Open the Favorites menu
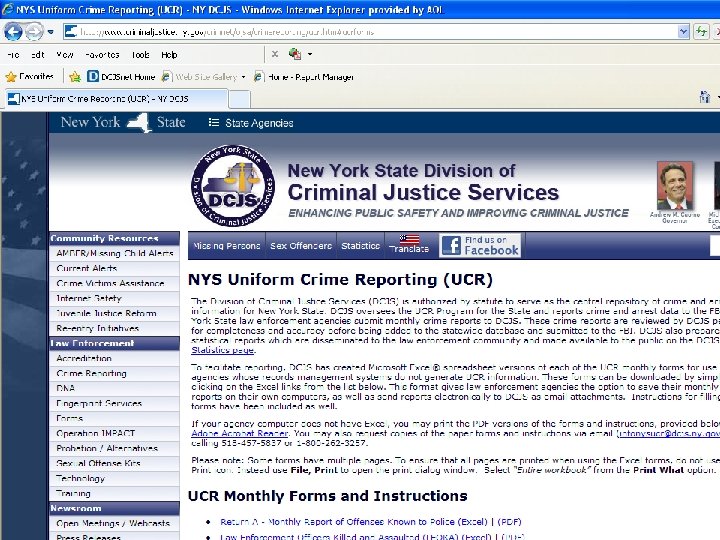720x540 pixels. pyautogui.click(x=102, y=55)
